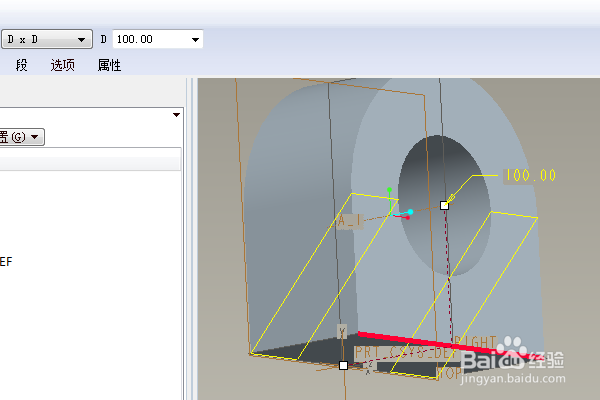
Task: Expand the (G) settings dropdown button
Action: coord(21,137)
